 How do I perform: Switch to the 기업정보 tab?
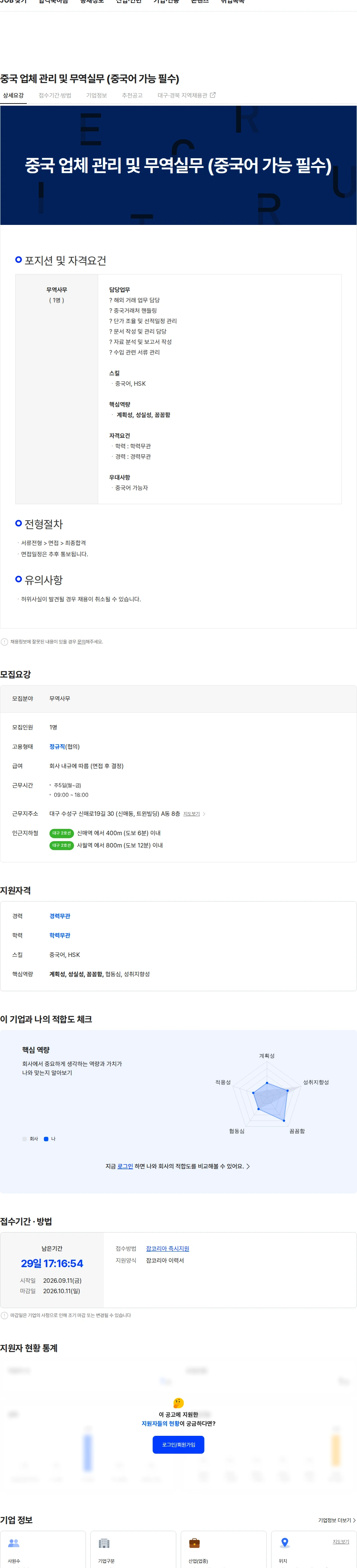pyautogui.click(x=96, y=96)
